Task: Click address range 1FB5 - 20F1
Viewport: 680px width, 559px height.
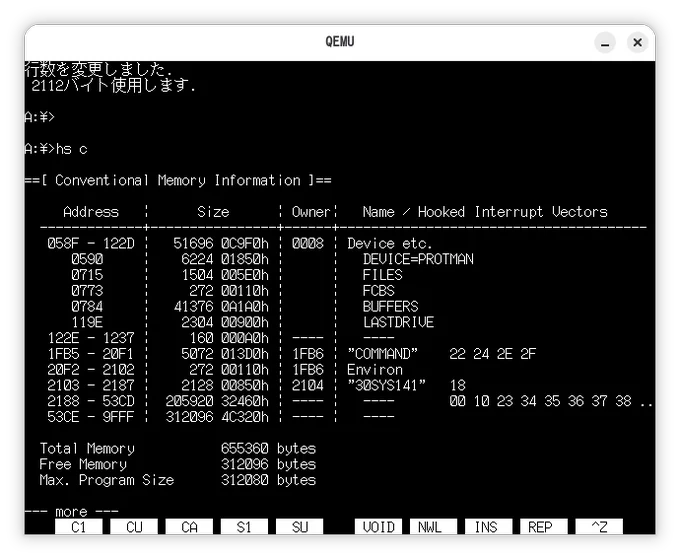Action: 91,353
